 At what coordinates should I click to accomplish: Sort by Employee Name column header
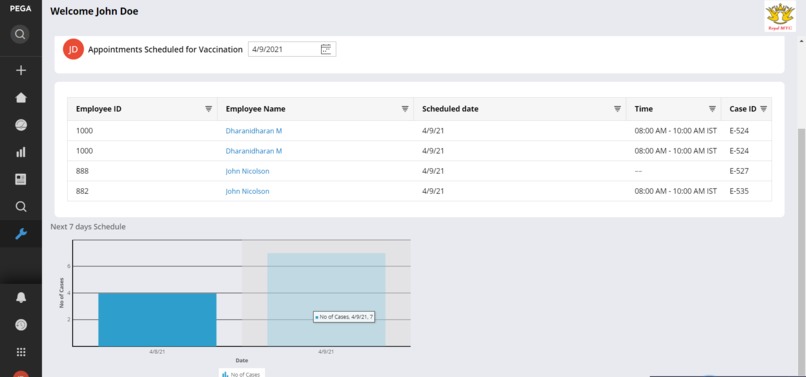[x=255, y=109]
